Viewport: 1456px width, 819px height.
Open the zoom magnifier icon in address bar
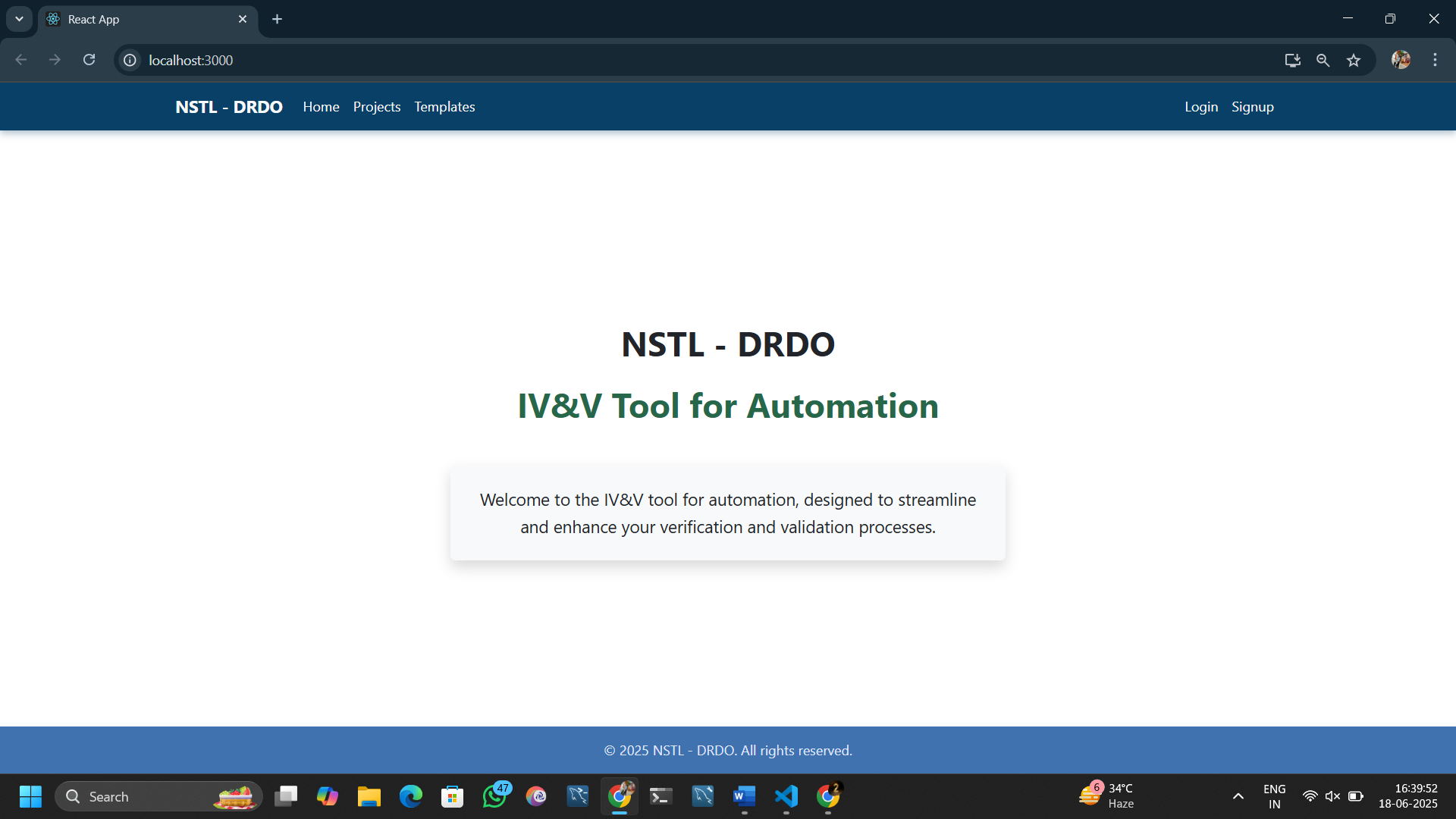(1323, 60)
